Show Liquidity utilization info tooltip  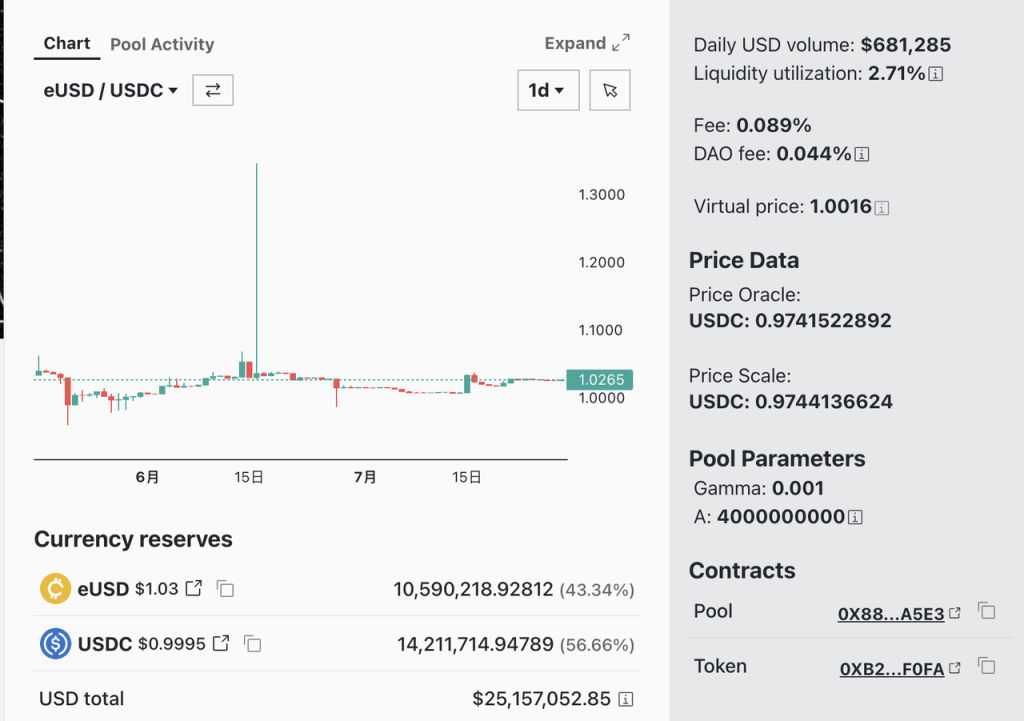coord(937,74)
